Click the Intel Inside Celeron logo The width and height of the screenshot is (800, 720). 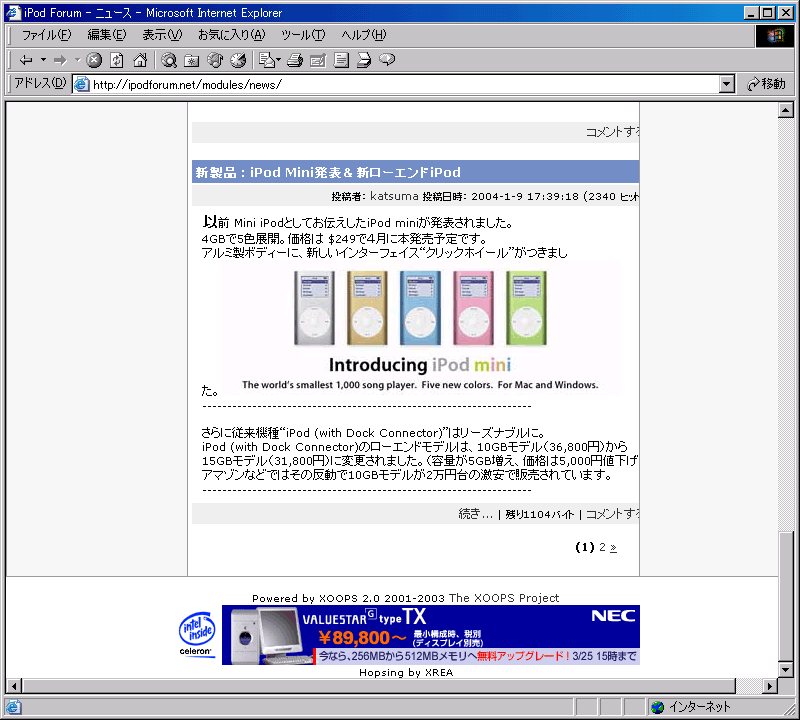click(197, 634)
